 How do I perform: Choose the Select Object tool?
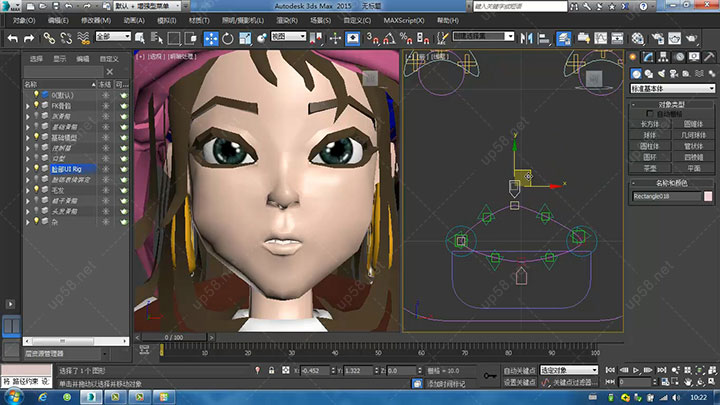[x=140, y=39]
